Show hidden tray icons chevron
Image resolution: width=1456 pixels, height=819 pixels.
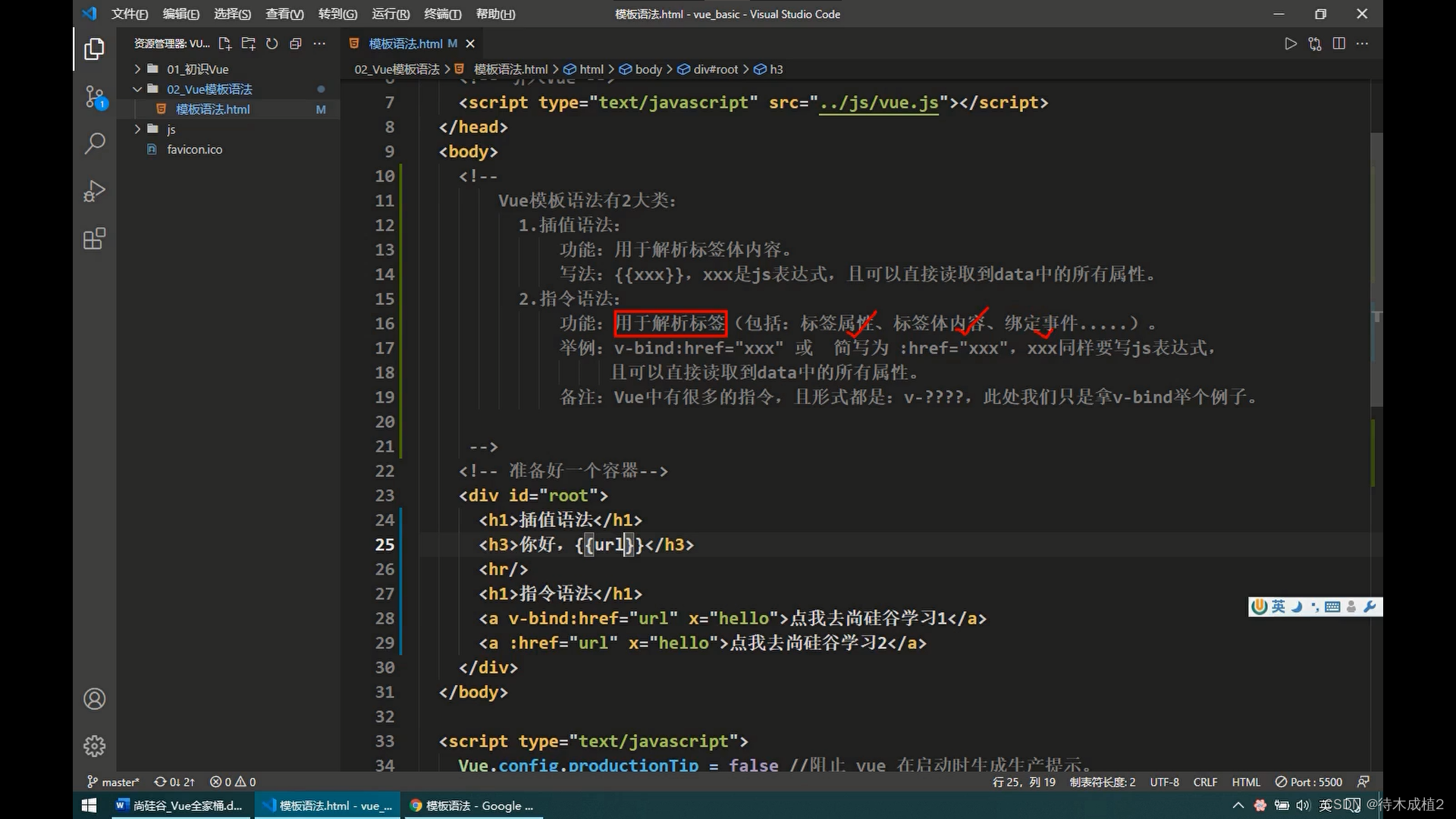(x=1238, y=805)
